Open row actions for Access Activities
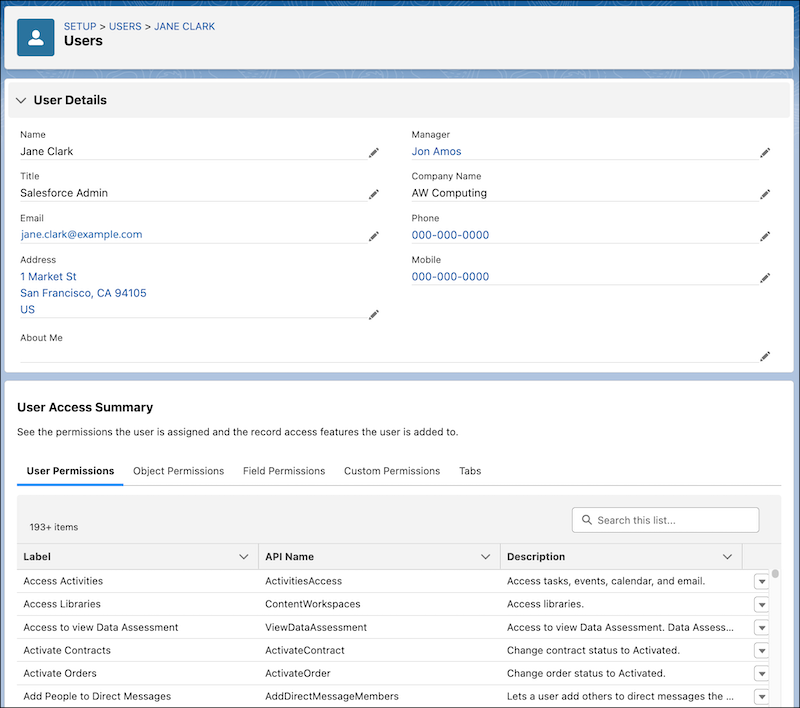This screenshot has height=708, width=800. [762, 580]
